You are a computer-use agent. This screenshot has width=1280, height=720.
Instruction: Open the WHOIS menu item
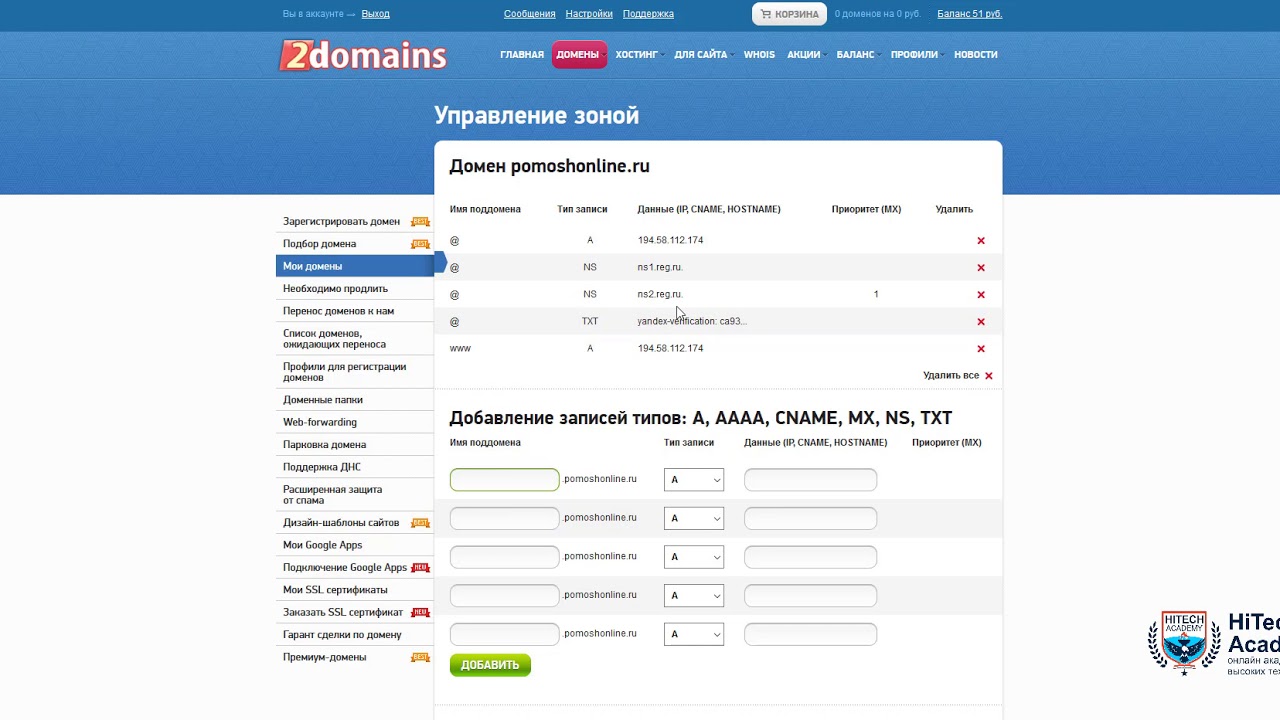point(759,55)
